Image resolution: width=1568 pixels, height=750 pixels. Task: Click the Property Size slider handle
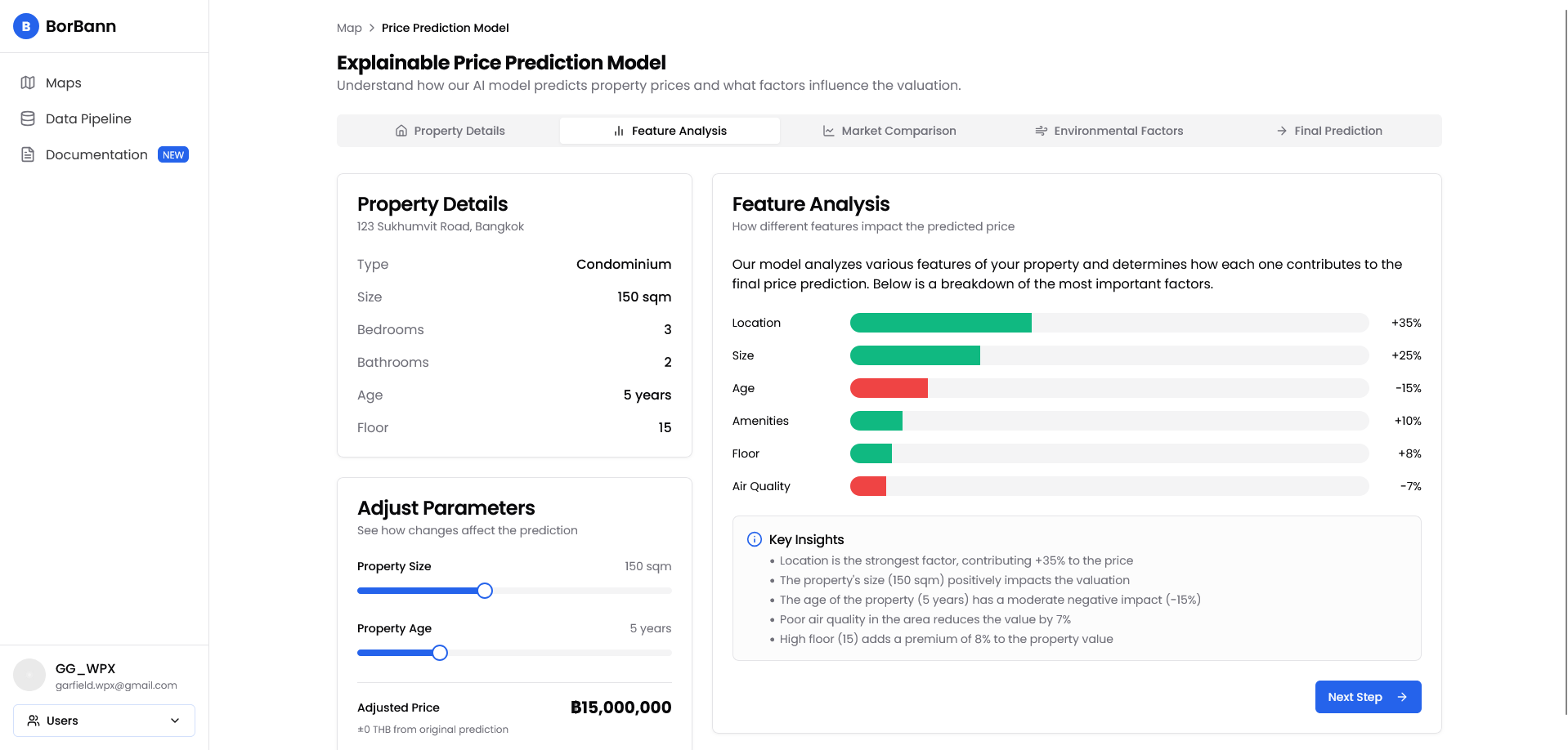point(485,591)
